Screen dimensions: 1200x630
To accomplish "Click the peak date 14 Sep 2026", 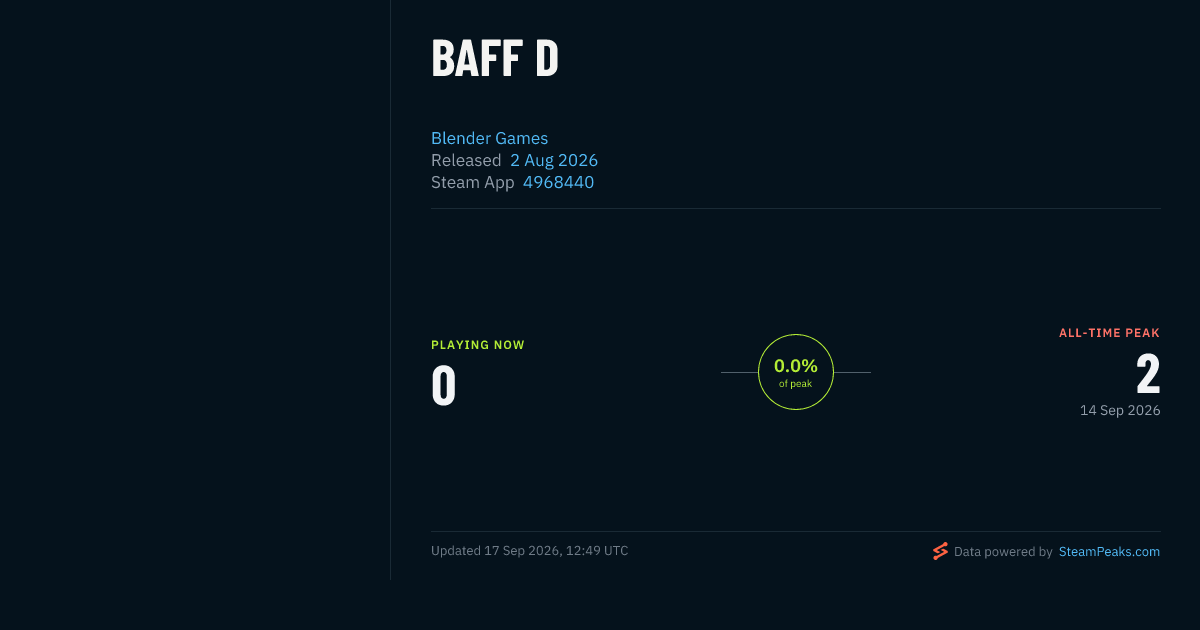I will coord(1120,410).
